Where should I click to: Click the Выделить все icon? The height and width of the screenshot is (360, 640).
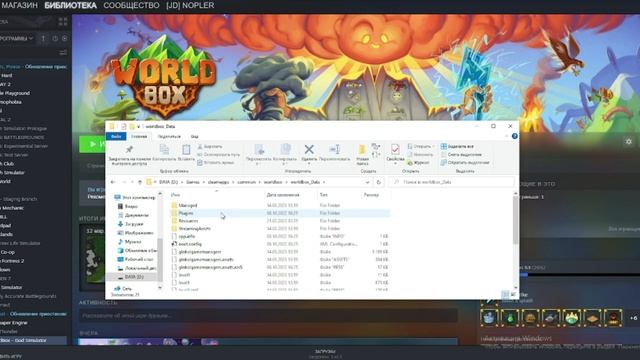[444, 146]
